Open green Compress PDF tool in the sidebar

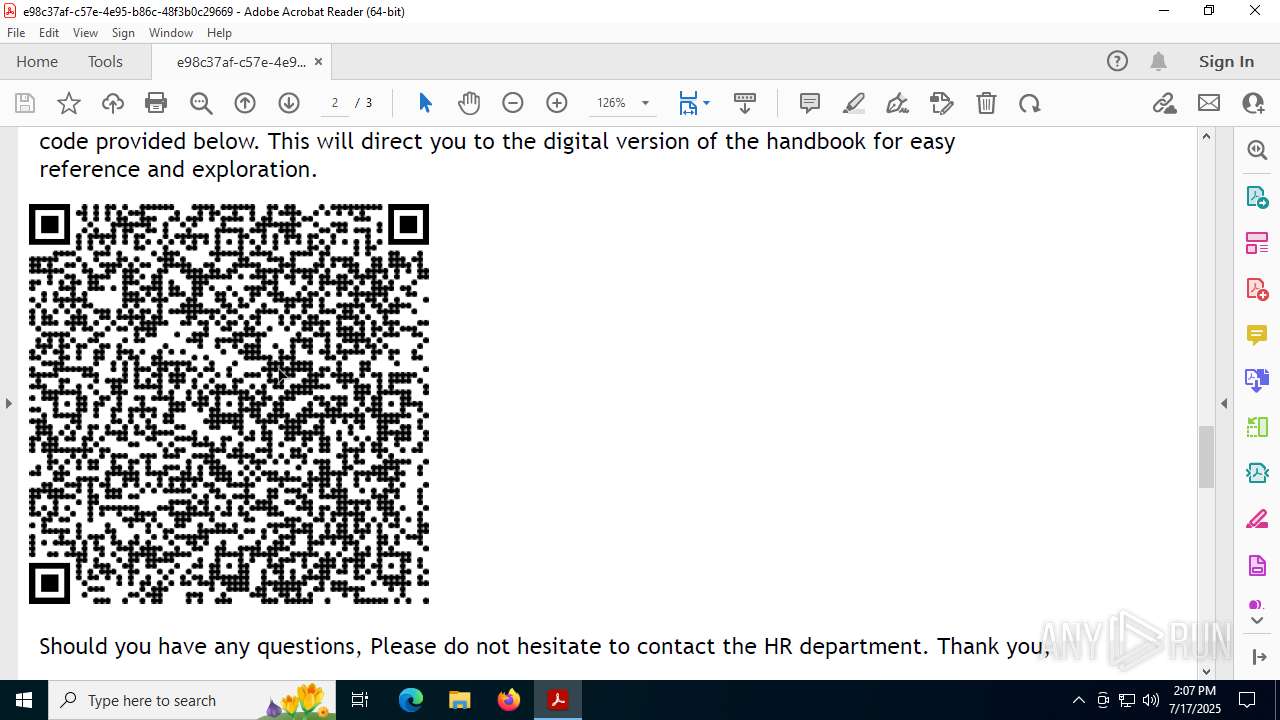(x=1257, y=427)
